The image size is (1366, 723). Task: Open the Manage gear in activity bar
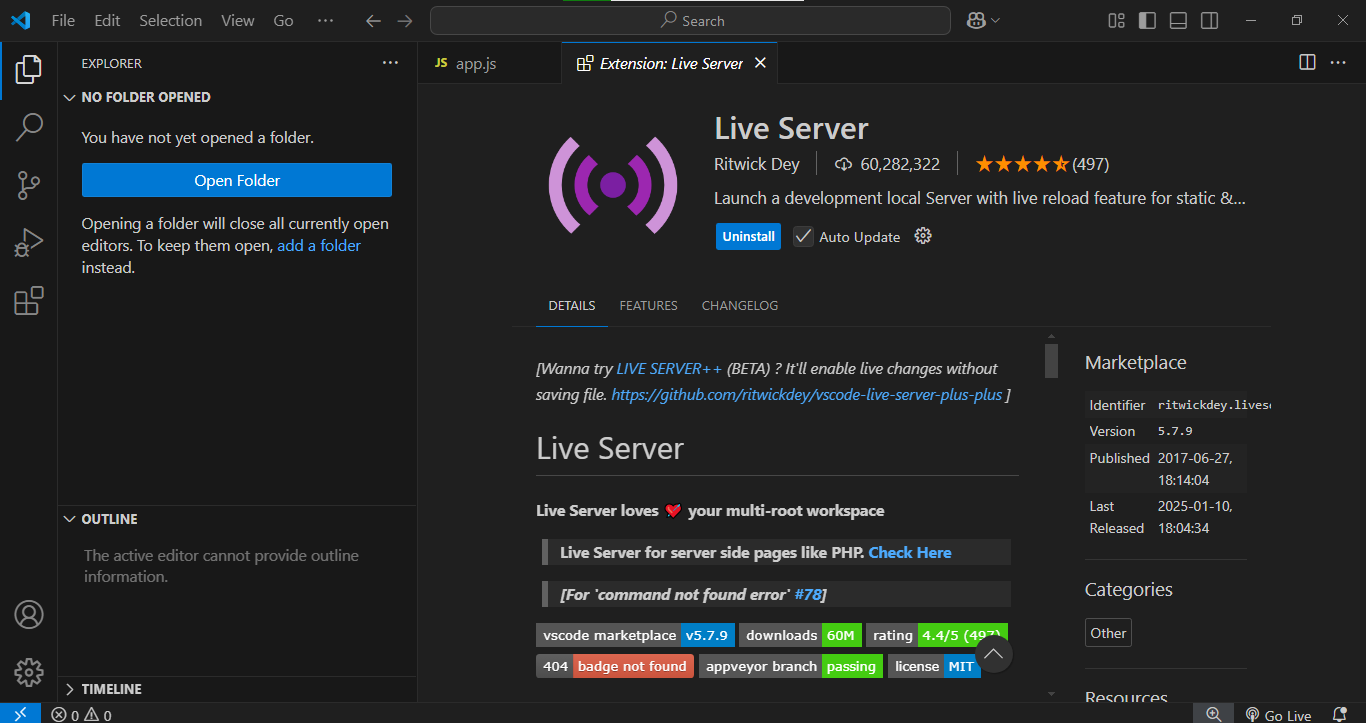[29, 672]
